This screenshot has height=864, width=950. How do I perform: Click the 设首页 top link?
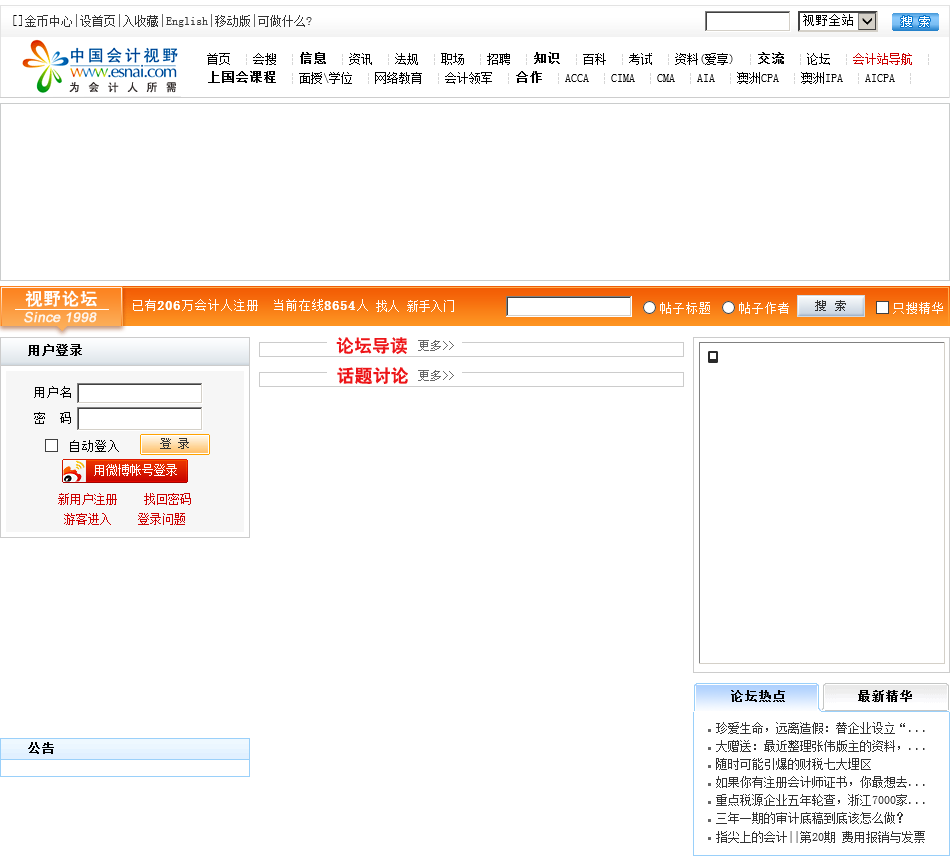click(98, 21)
